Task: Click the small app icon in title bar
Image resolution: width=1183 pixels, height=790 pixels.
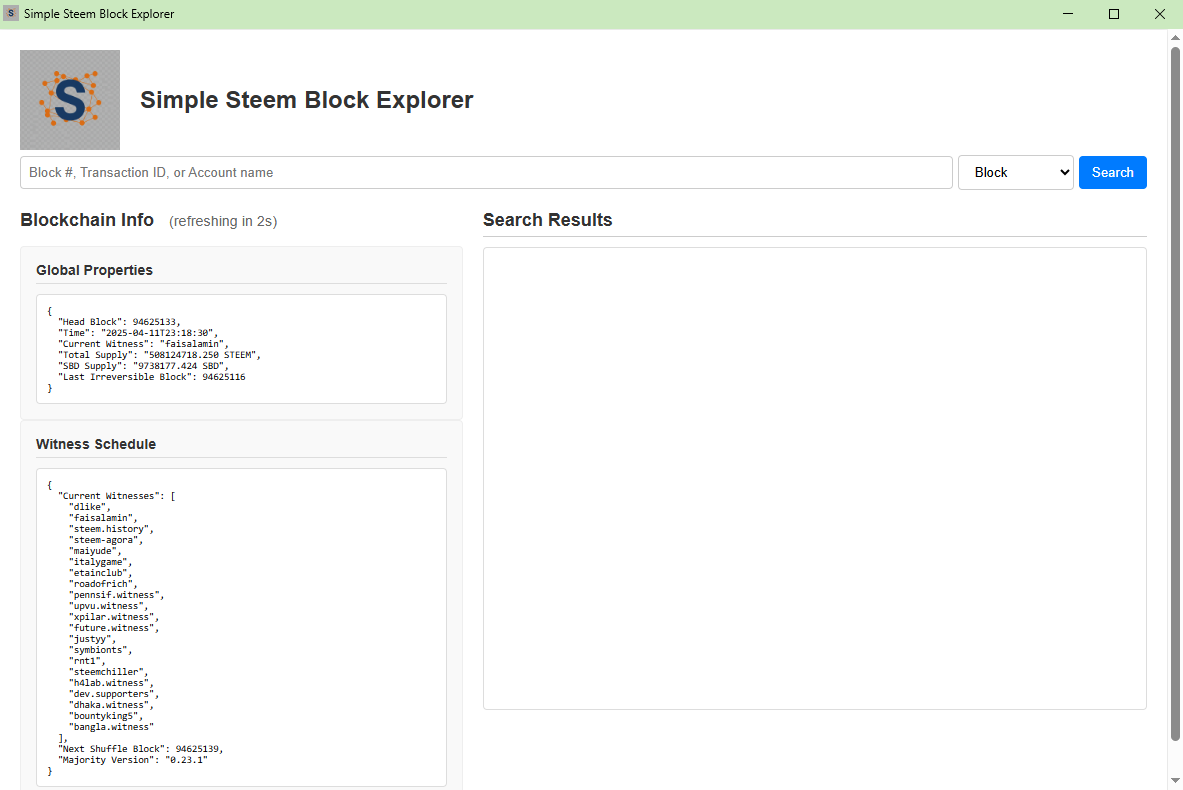Action: [x=11, y=14]
